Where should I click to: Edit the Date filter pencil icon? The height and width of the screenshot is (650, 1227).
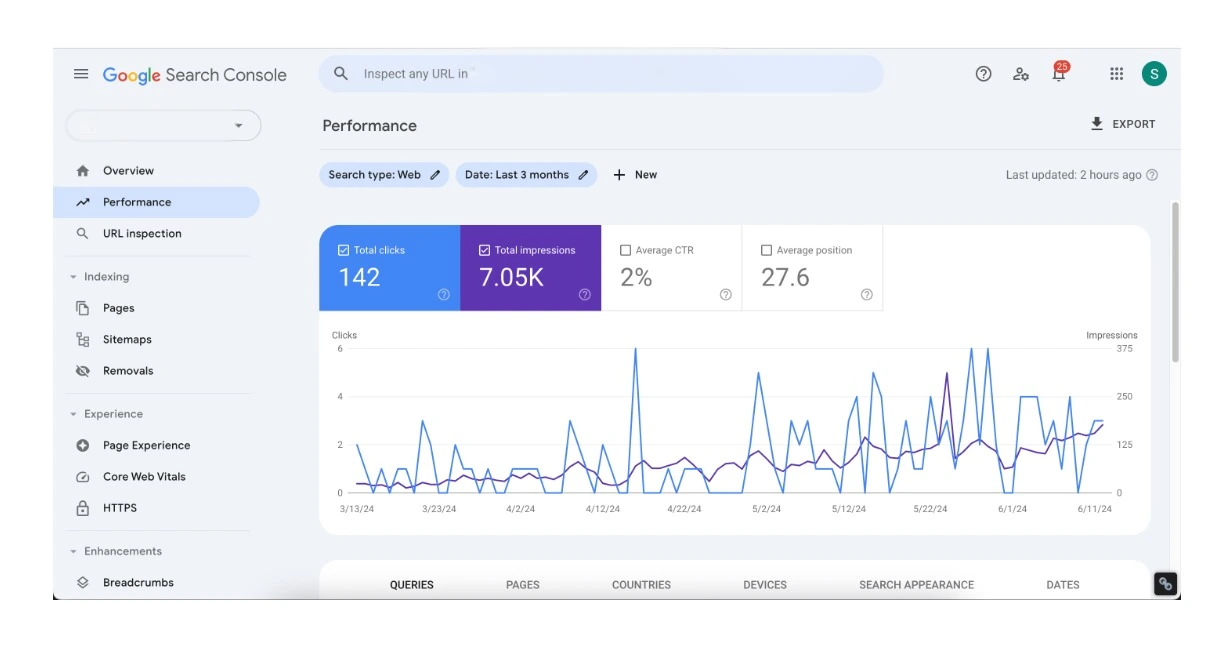(x=583, y=175)
